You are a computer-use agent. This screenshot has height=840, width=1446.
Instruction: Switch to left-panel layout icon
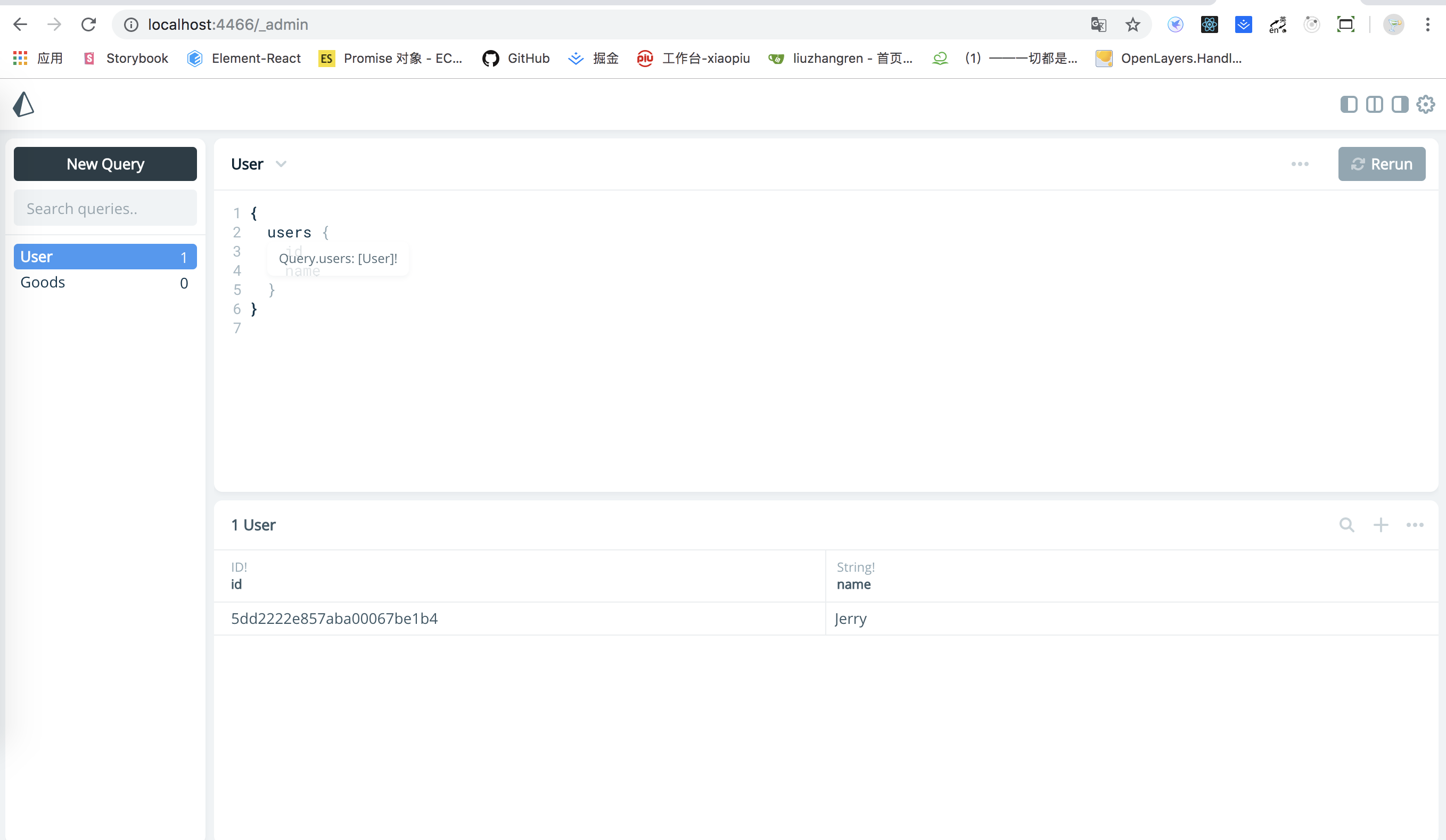[1349, 104]
